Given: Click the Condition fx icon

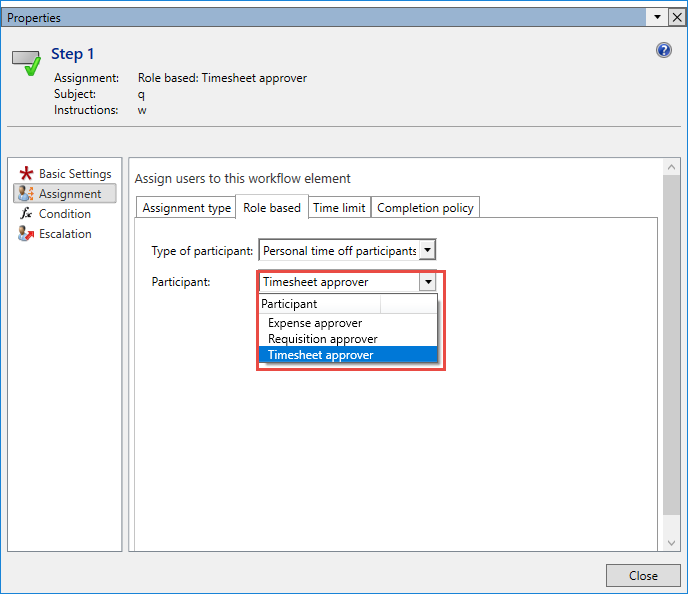Looking at the screenshot, I should click(26, 214).
